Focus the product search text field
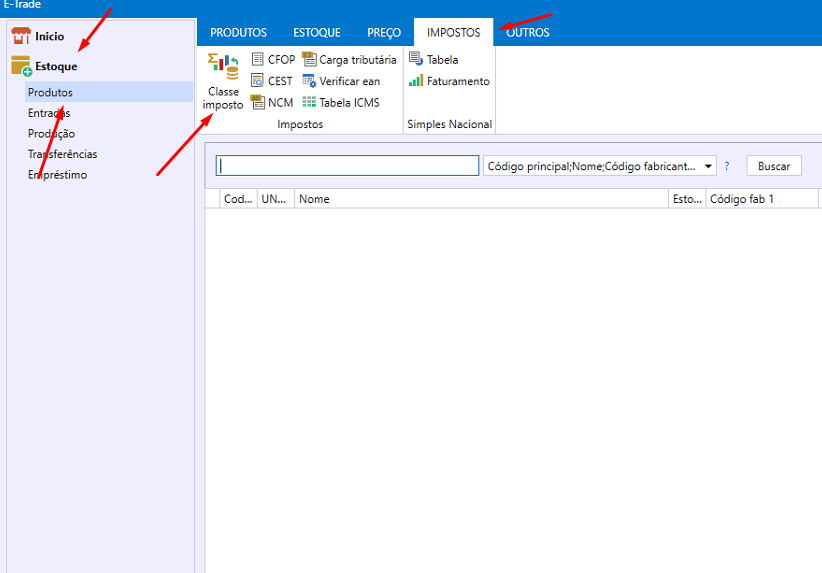The width and height of the screenshot is (822, 573). (x=347, y=166)
